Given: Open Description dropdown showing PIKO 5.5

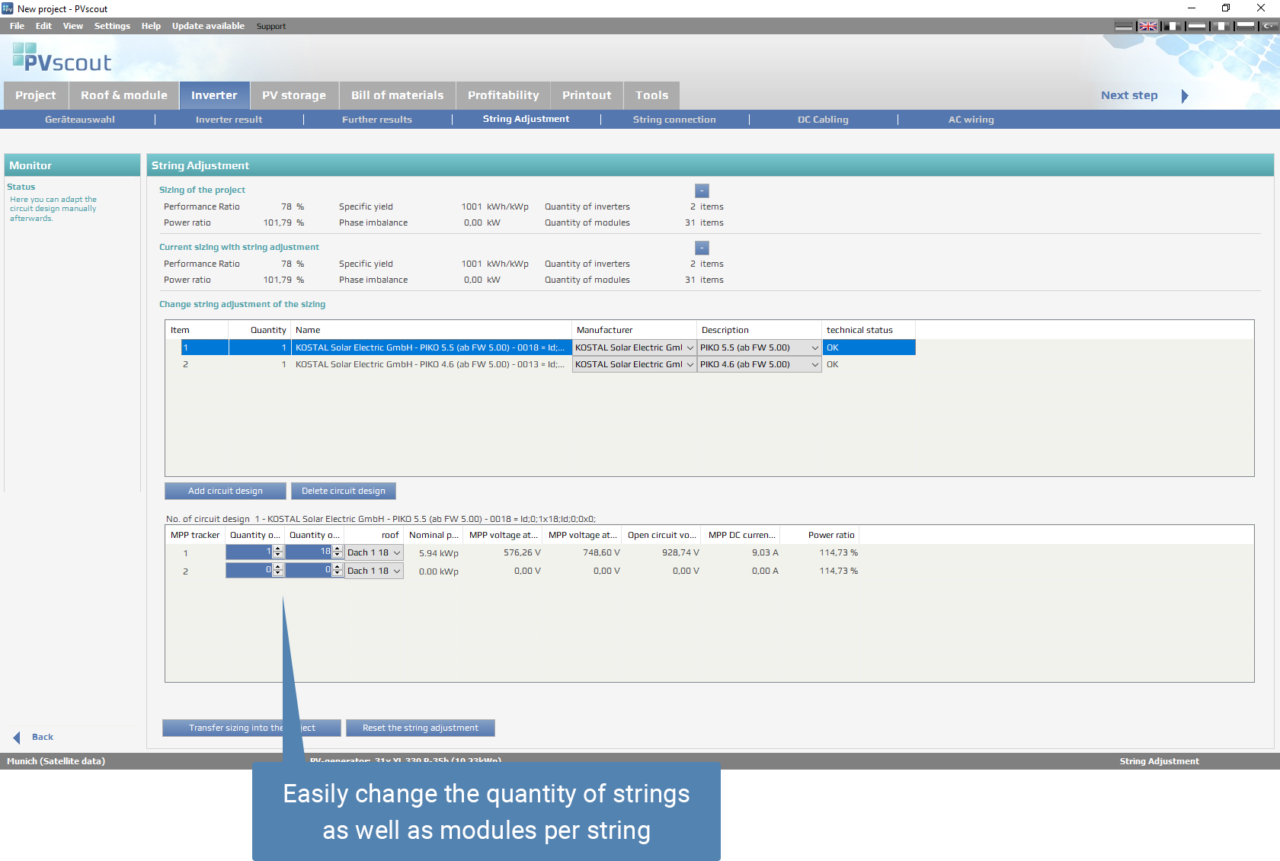Looking at the screenshot, I should tap(759, 348).
